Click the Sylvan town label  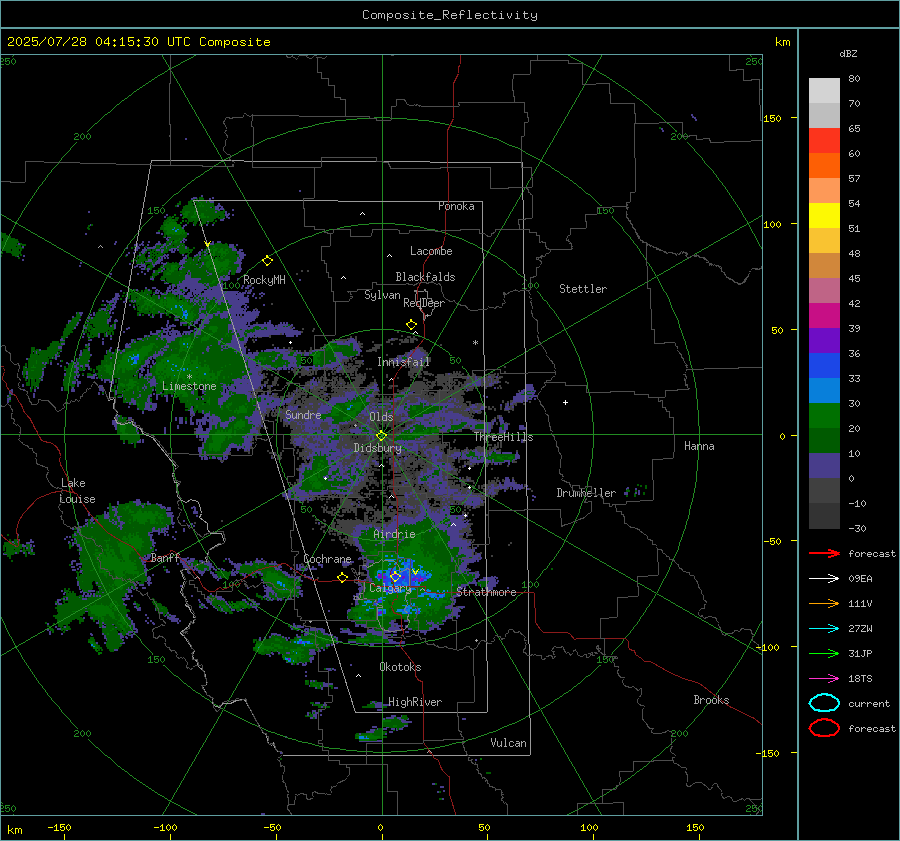382,295
